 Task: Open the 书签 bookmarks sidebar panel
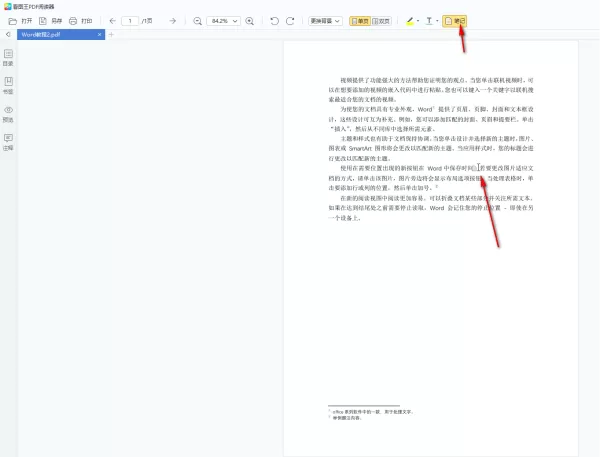point(8,85)
